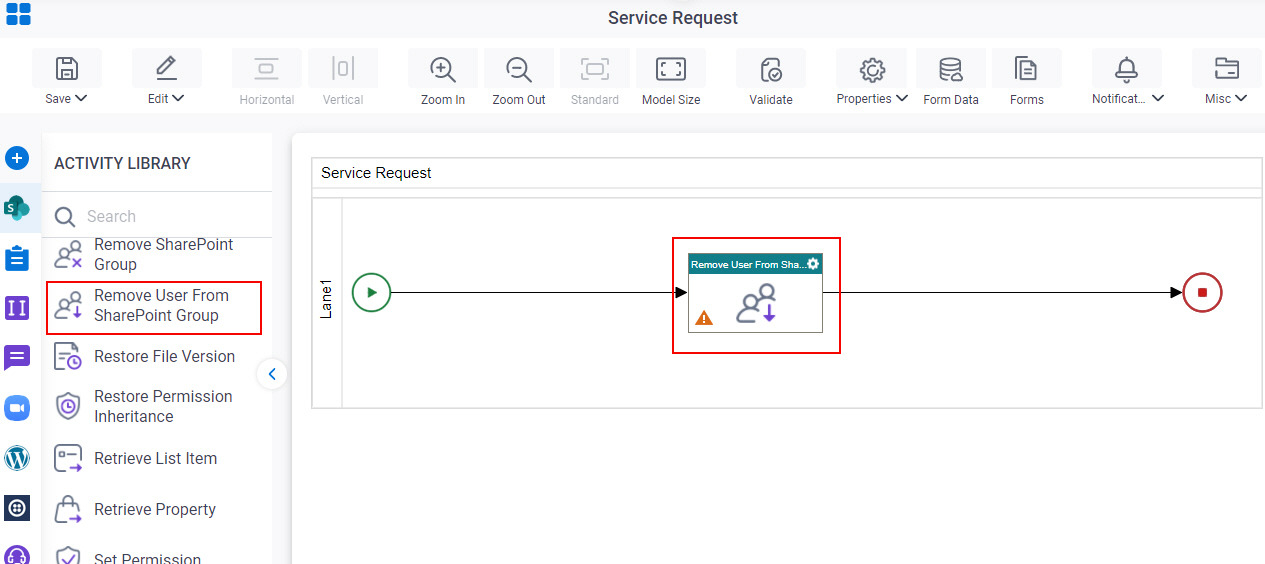Select Restore Permission Inheritance activity

tap(156, 407)
